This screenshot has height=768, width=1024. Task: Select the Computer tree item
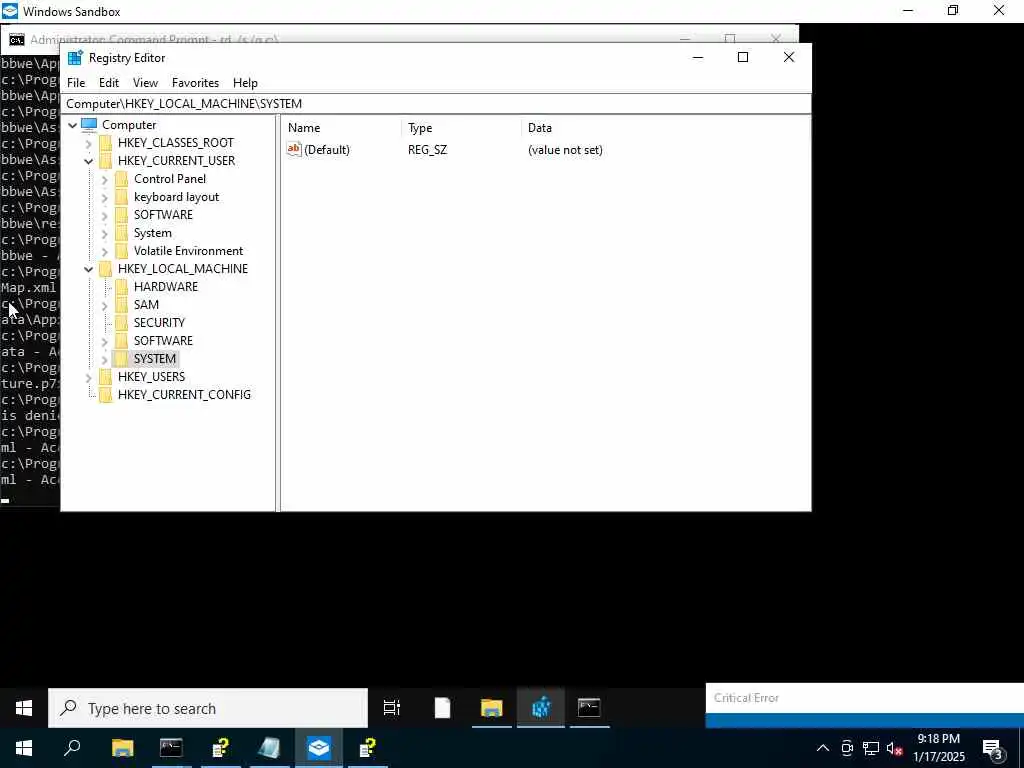pyautogui.click(x=129, y=125)
